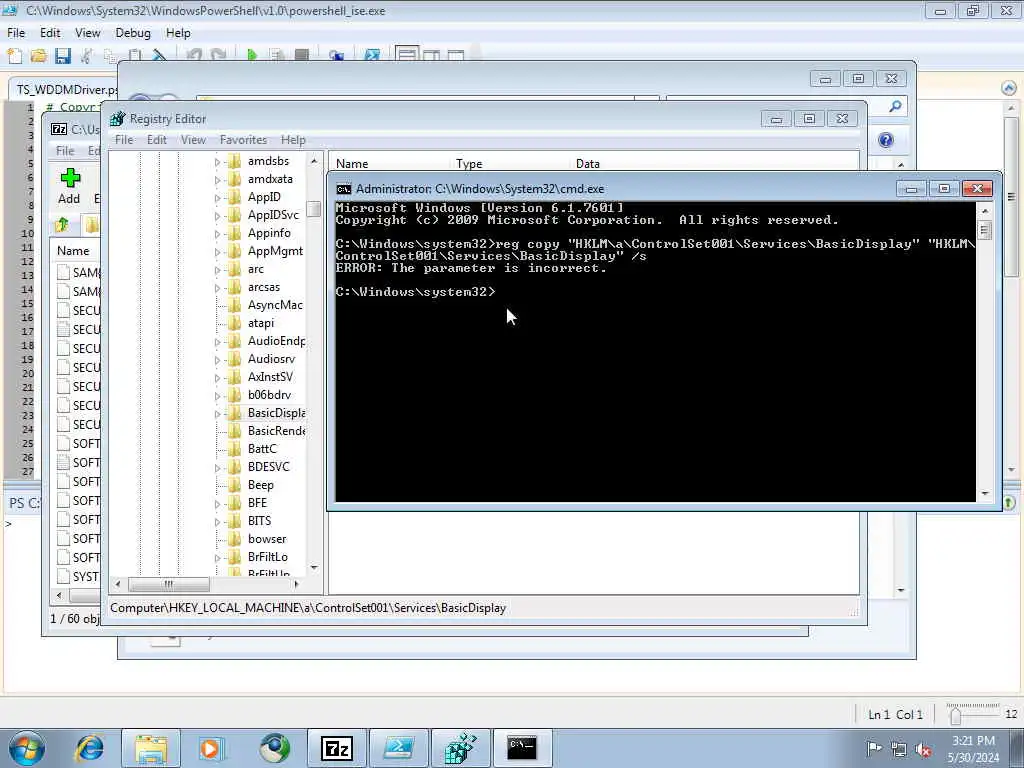Open the Registry Editor File menu
This screenshot has height=768, width=1024.
click(123, 140)
